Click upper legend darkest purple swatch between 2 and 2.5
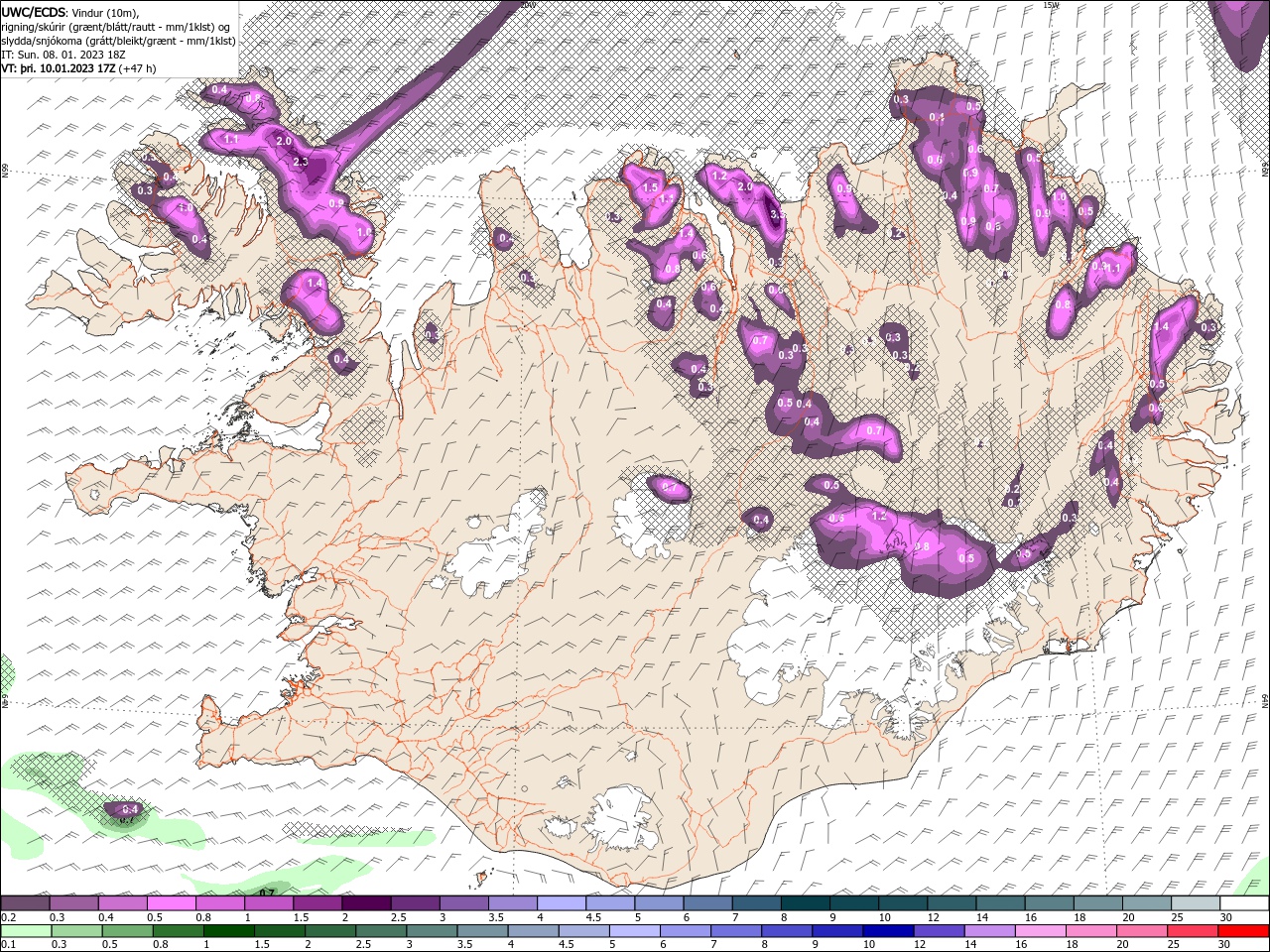 (x=366, y=902)
